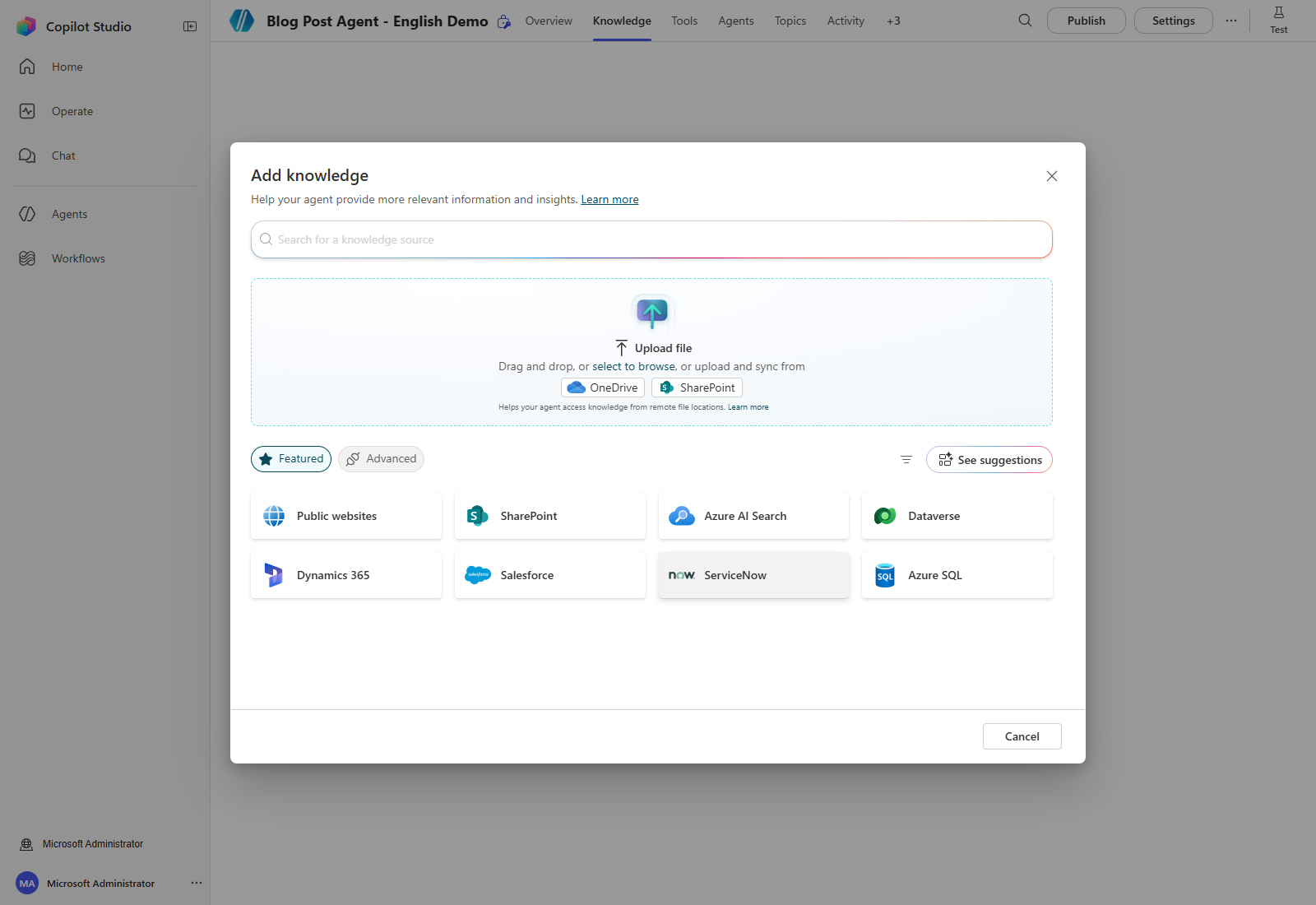This screenshot has height=905, width=1316.
Task: Open Home from the sidebar
Action: 67,67
